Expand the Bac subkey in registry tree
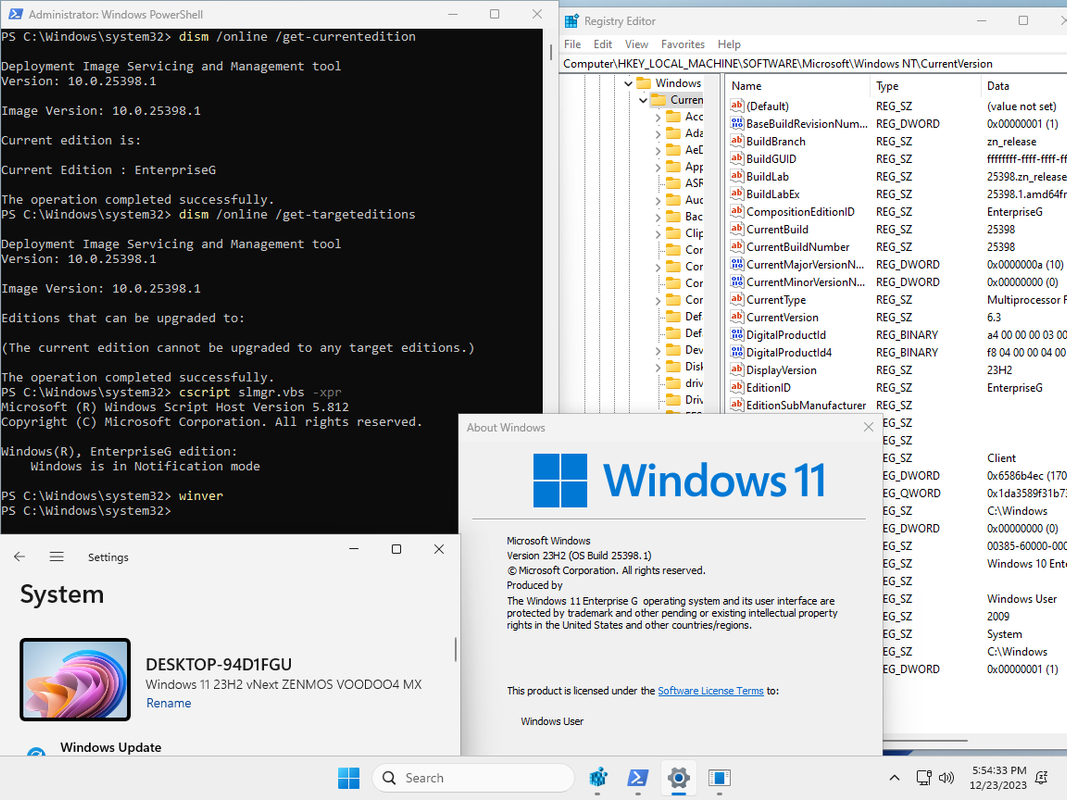This screenshot has height=800, width=1067. [657, 217]
